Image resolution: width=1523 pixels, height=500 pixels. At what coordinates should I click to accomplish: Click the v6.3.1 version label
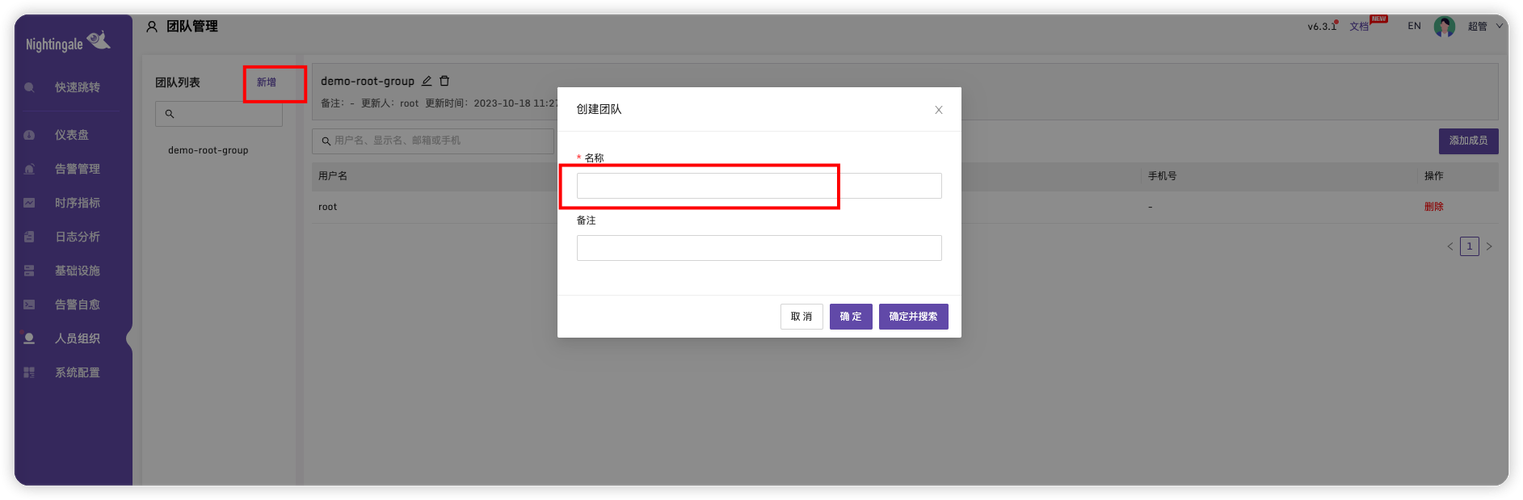[x=1322, y=27]
